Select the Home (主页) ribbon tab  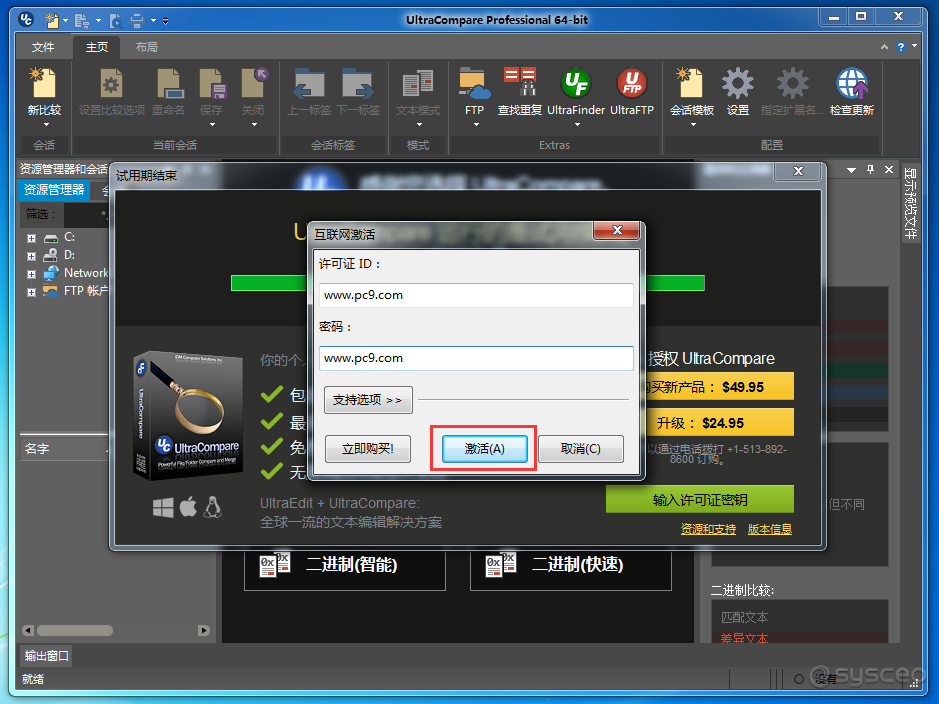(96, 47)
